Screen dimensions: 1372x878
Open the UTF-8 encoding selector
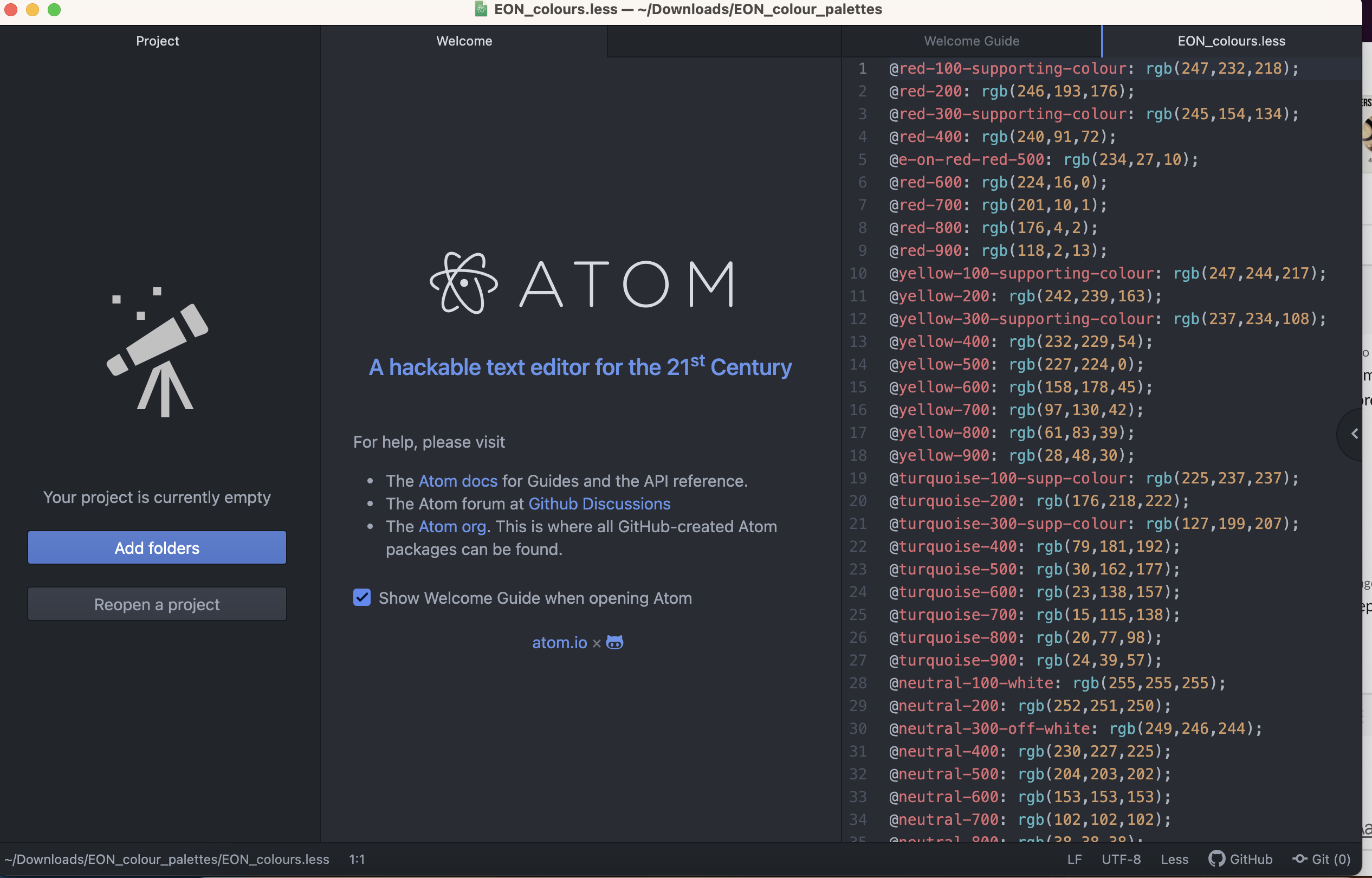[1121, 859]
